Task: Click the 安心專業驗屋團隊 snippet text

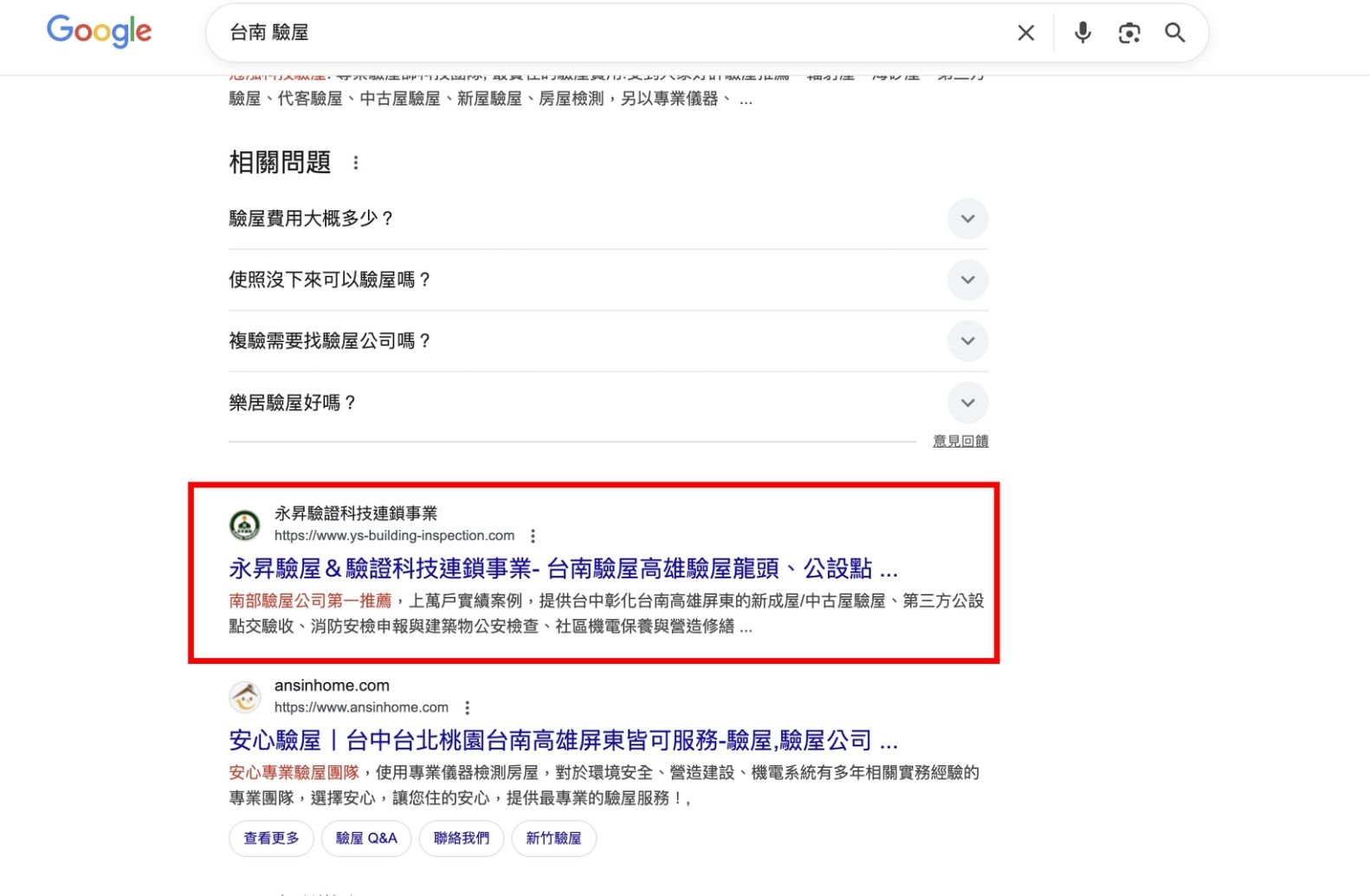Action: tap(294, 773)
